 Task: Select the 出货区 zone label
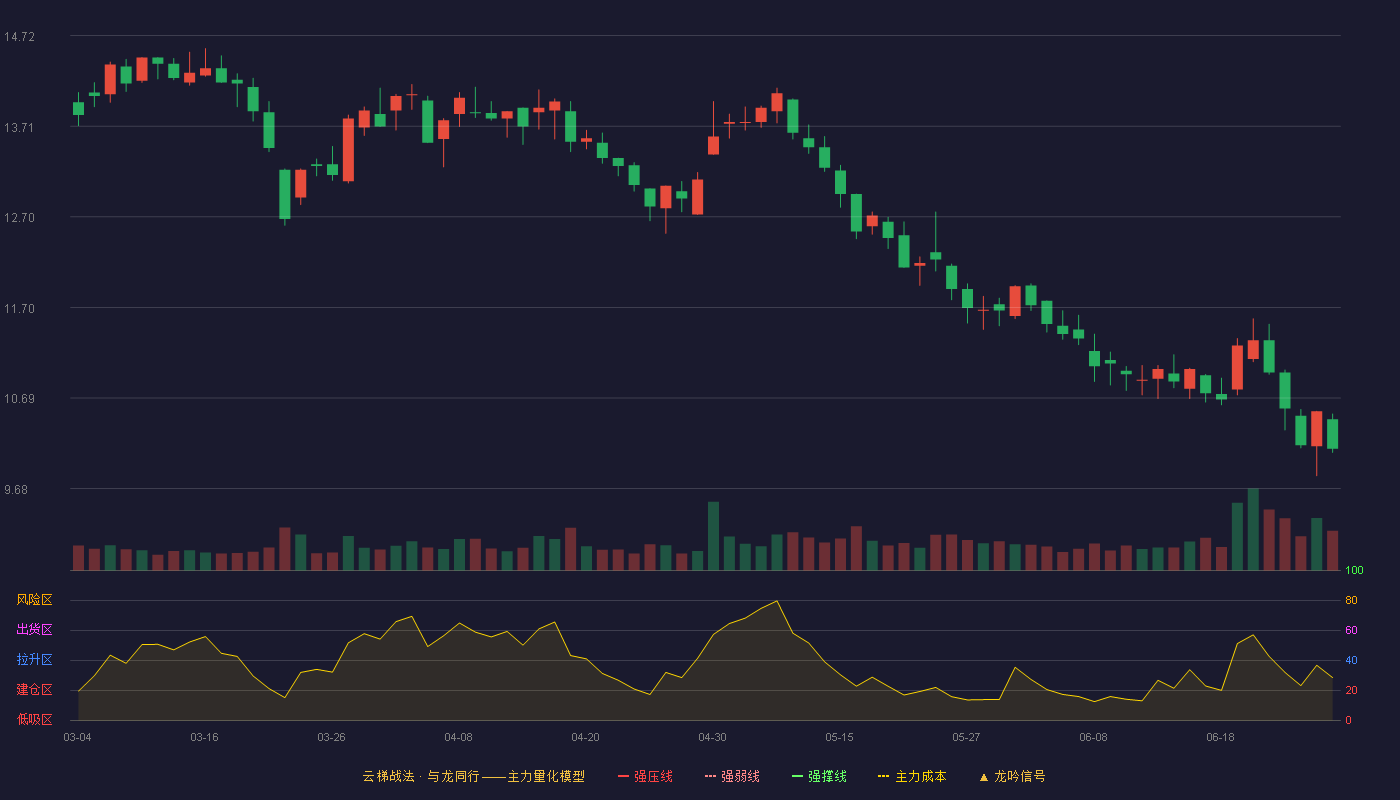point(35,630)
